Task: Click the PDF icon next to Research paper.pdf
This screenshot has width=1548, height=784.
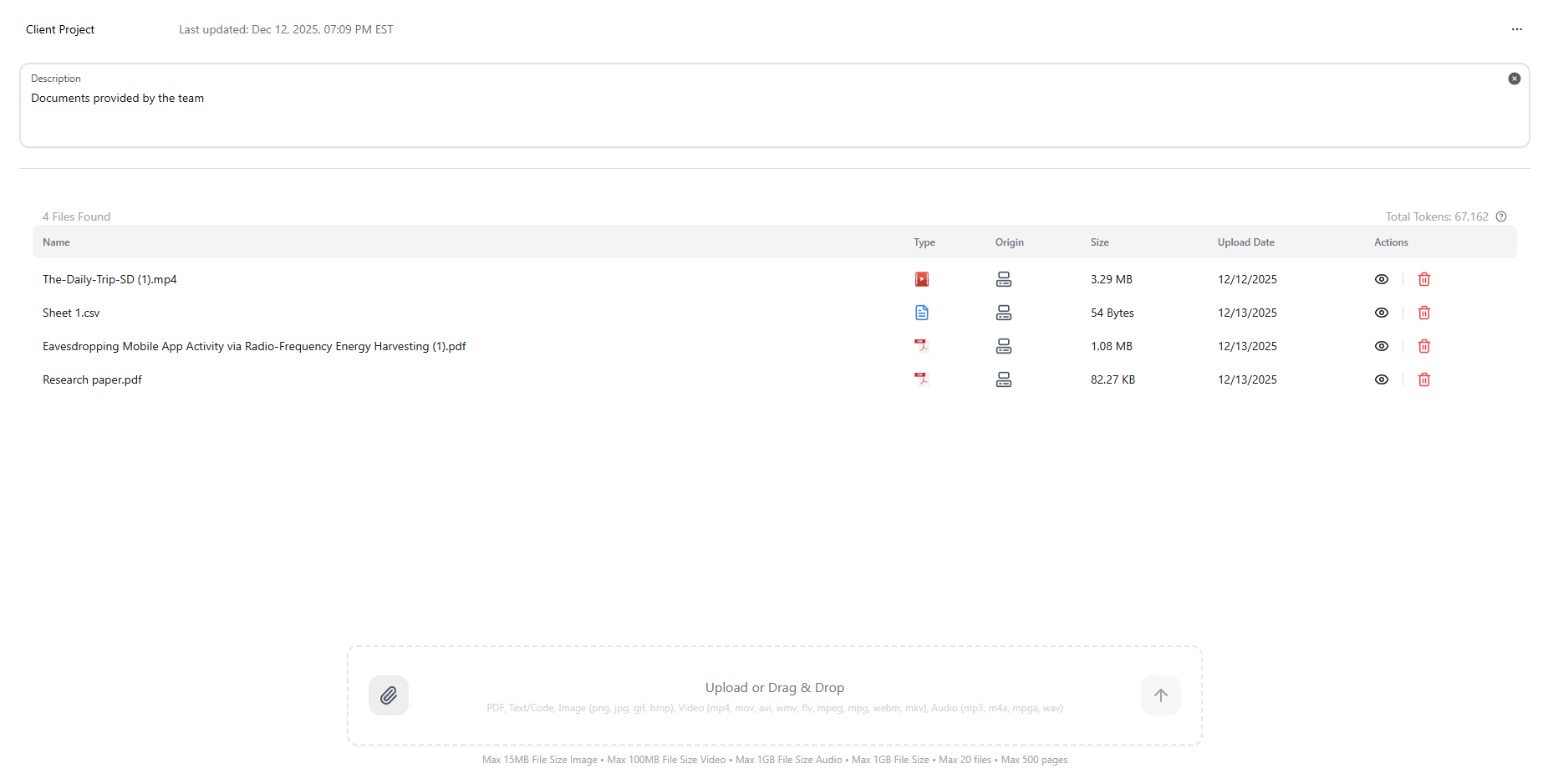Action: pos(922,379)
